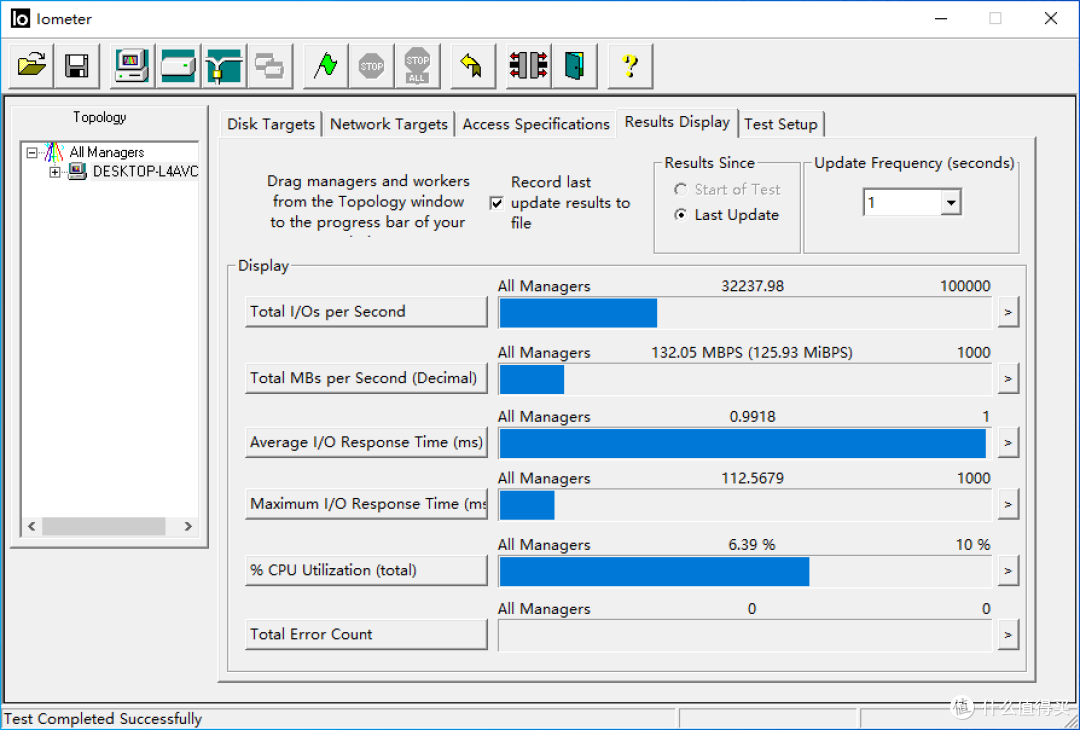
Task: Open About Iometer help icon
Action: coord(630,66)
